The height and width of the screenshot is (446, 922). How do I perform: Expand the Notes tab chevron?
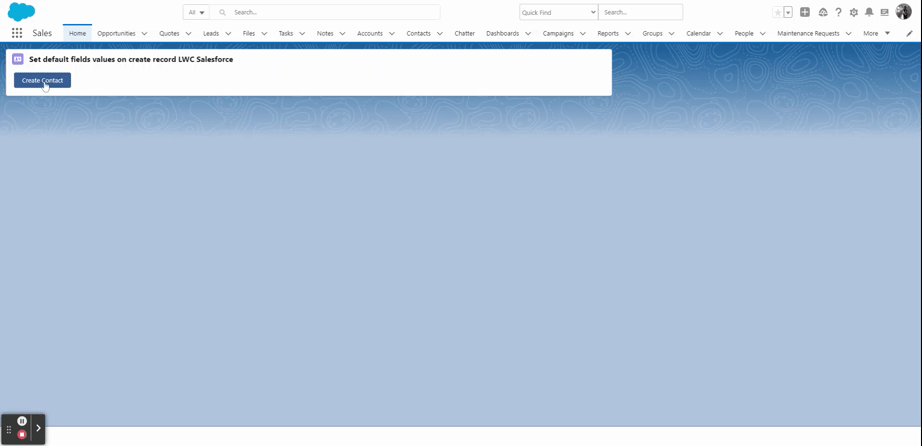tap(342, 34)
